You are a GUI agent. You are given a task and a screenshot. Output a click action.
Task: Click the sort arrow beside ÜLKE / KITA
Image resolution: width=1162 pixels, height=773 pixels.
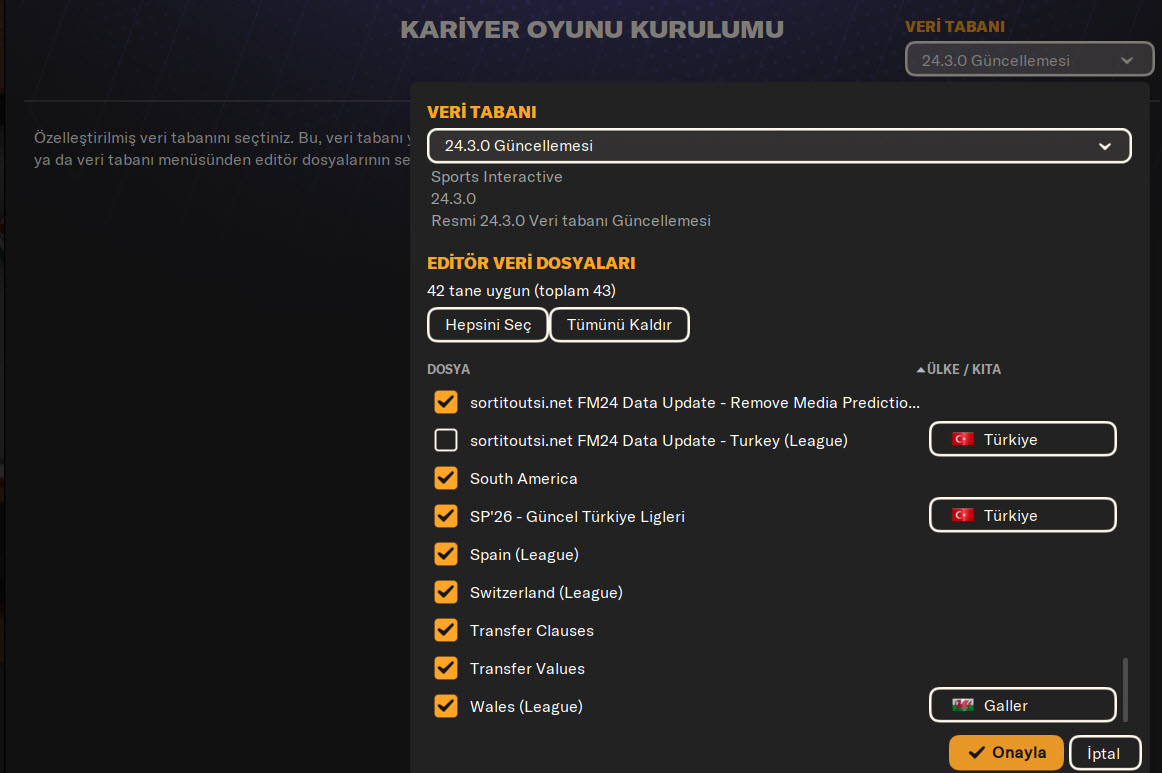click(920, 370)
